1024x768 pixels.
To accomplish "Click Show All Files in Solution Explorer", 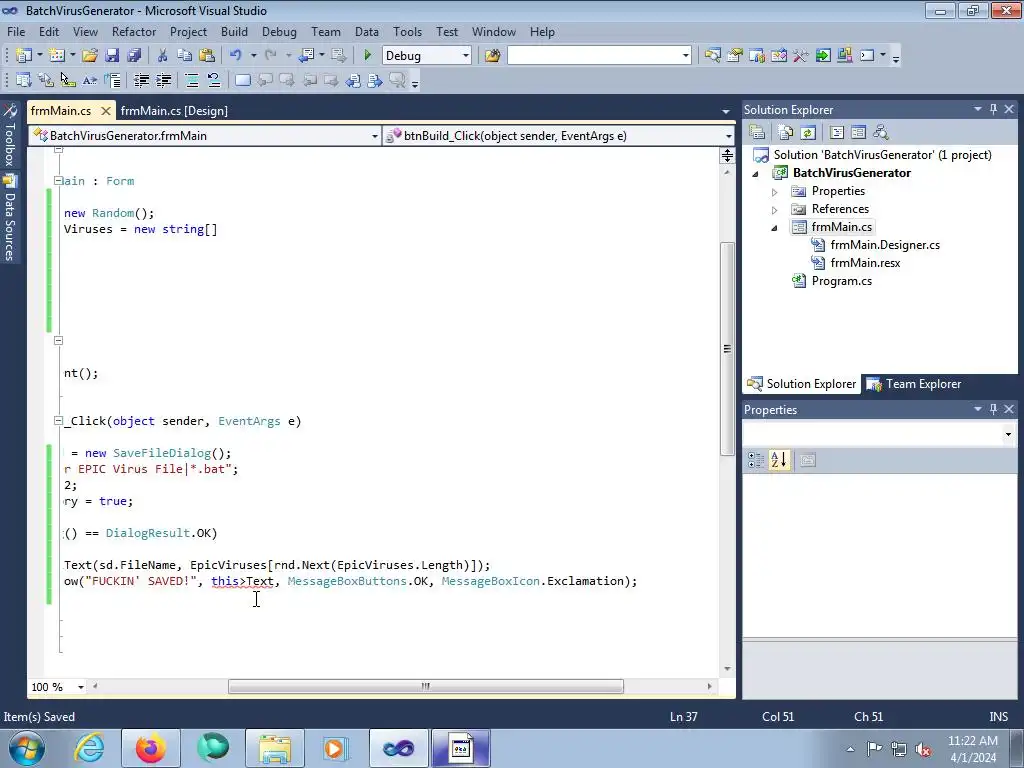I will tap(786, 133).
